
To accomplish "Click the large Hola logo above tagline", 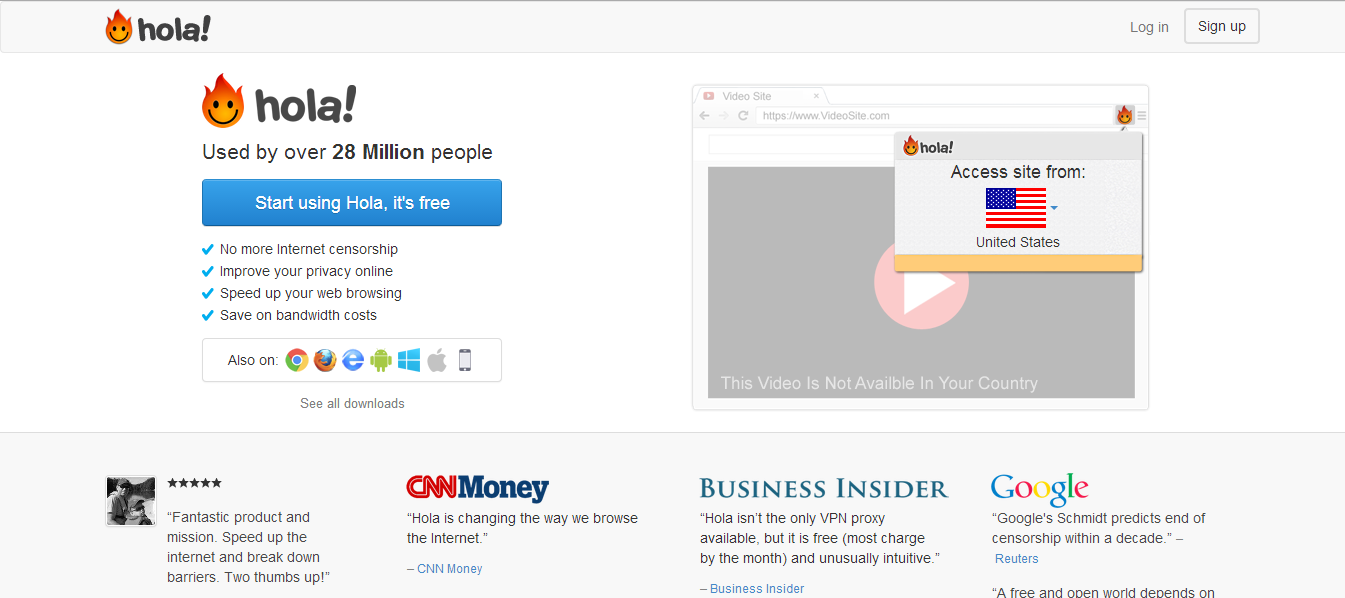I will (x=279, y=101).
